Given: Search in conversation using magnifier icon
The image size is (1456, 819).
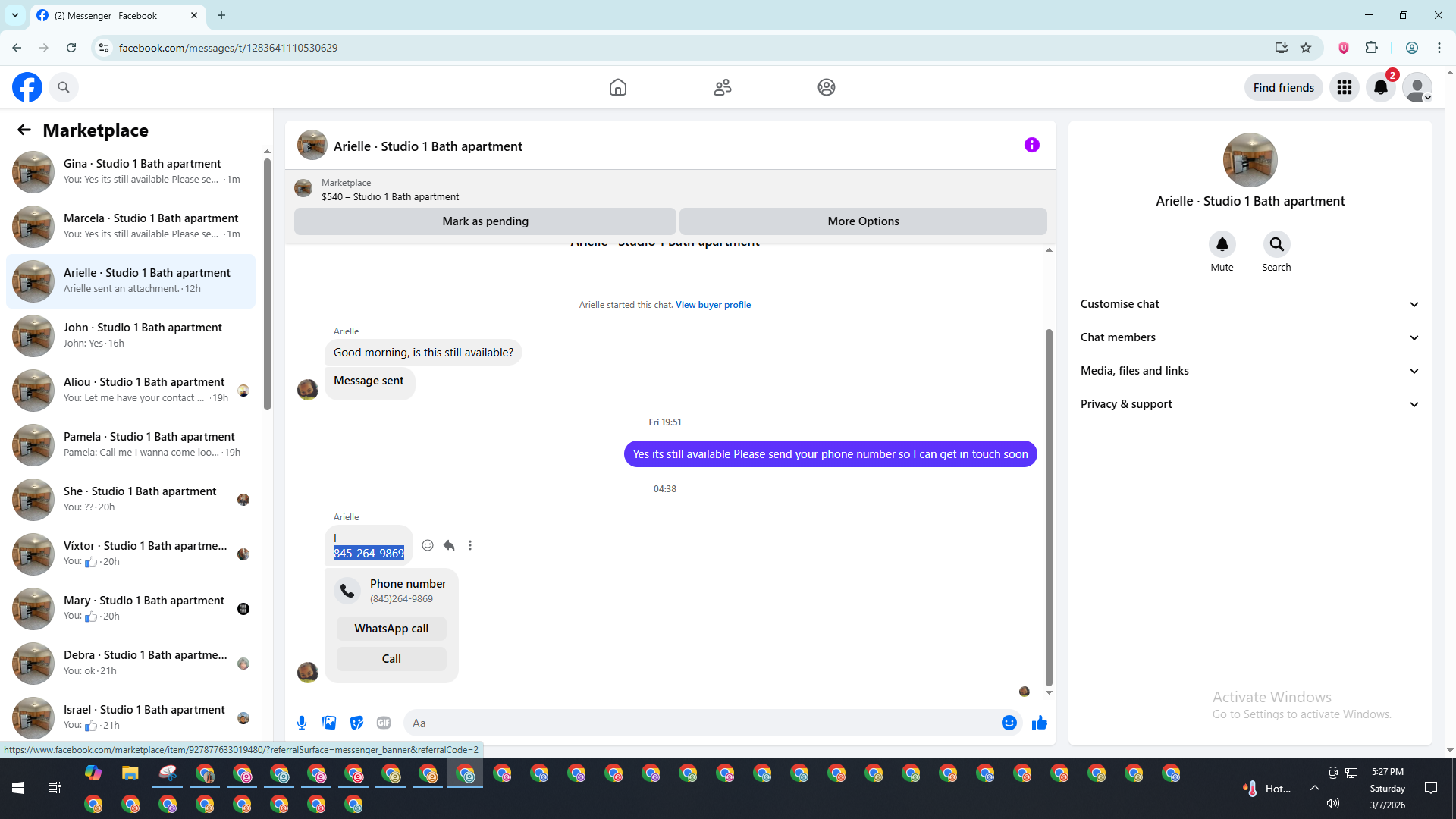Looking at the screenshot, I should (1277, 244).
